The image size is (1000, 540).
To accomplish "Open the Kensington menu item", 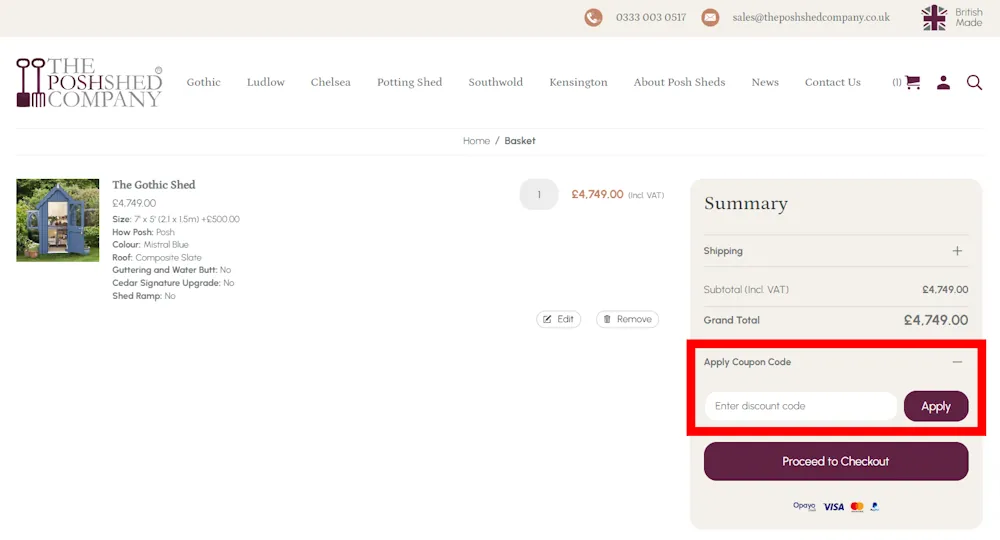I will point(578,82).
